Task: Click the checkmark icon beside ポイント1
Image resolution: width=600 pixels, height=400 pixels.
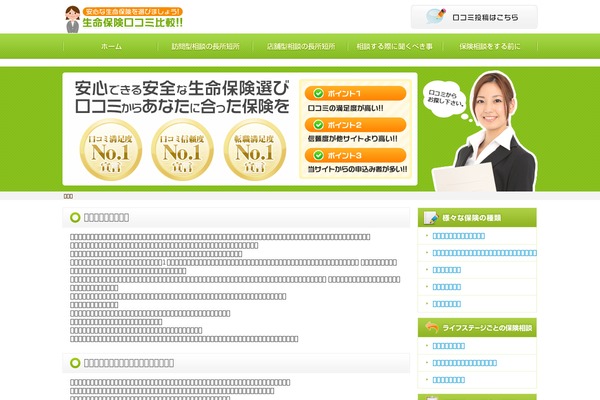Action: click(x=318, y=93)
